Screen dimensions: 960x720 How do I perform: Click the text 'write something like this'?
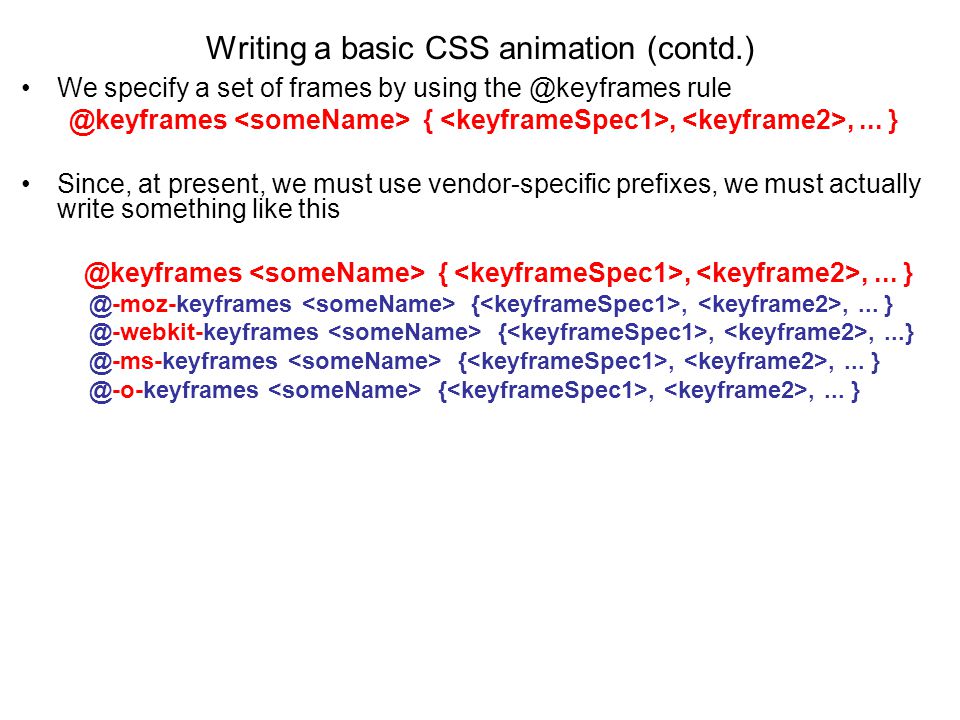[x=198, y=209]
